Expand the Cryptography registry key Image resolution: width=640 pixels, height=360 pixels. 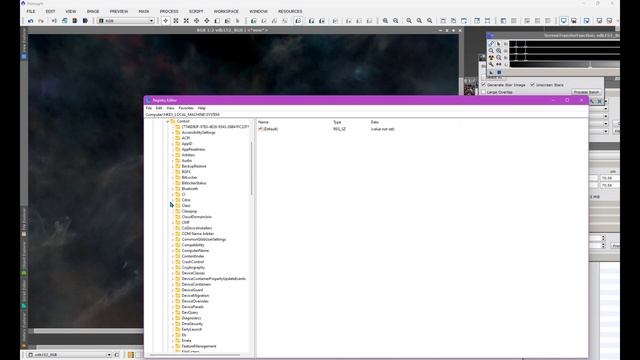point(173,267)
